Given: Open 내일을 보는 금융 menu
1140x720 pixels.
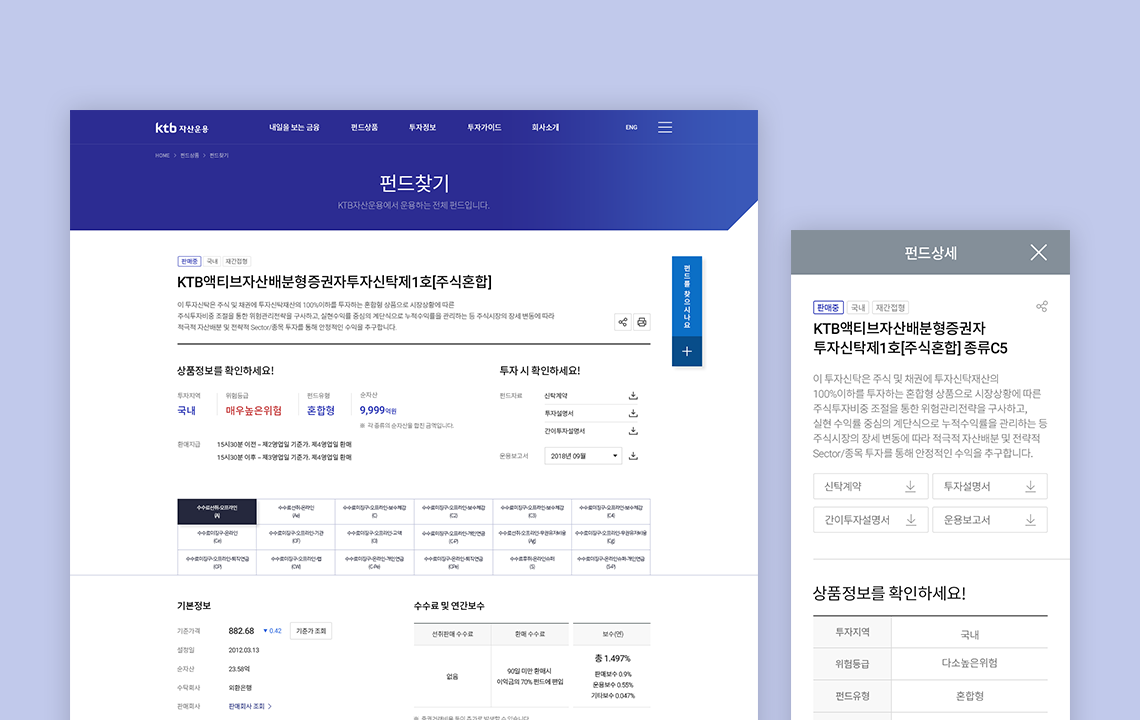Looking at the screenshot, I should [294, 127].
